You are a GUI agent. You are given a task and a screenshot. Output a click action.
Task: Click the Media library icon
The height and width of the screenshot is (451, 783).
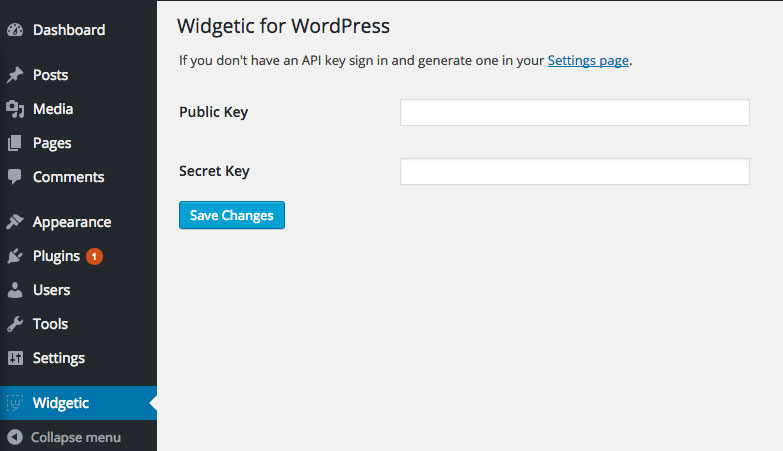point(15,109)
